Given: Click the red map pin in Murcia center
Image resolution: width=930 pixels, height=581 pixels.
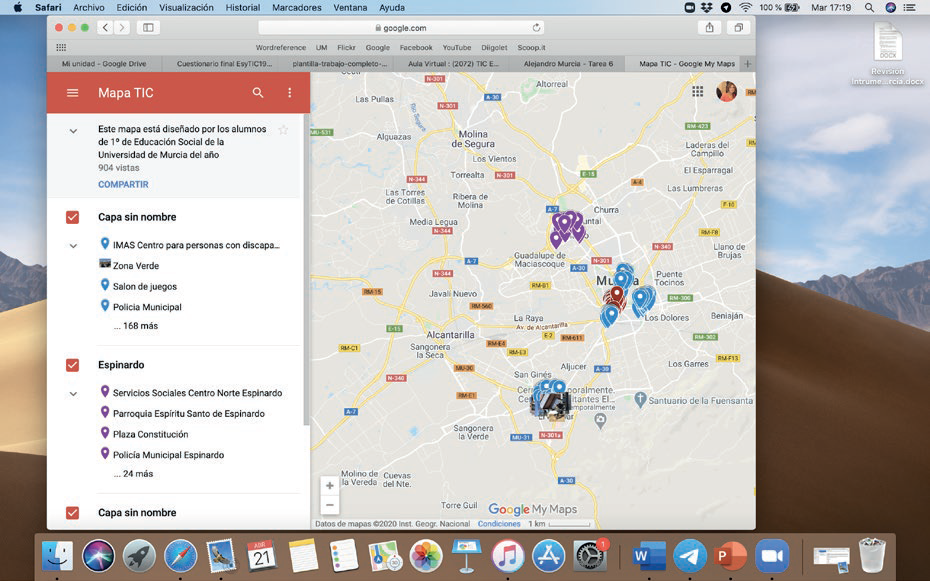Looking at the screenshot, I should (617, 295).
